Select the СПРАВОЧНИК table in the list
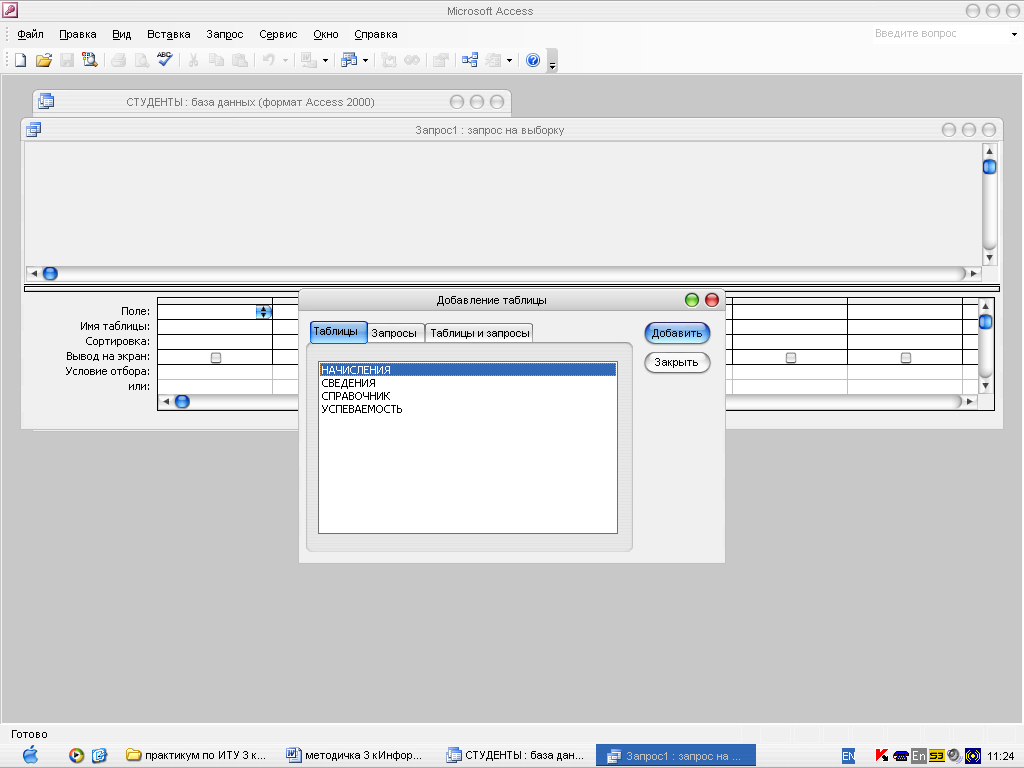 pyautogui.click(x=468, y=396)
